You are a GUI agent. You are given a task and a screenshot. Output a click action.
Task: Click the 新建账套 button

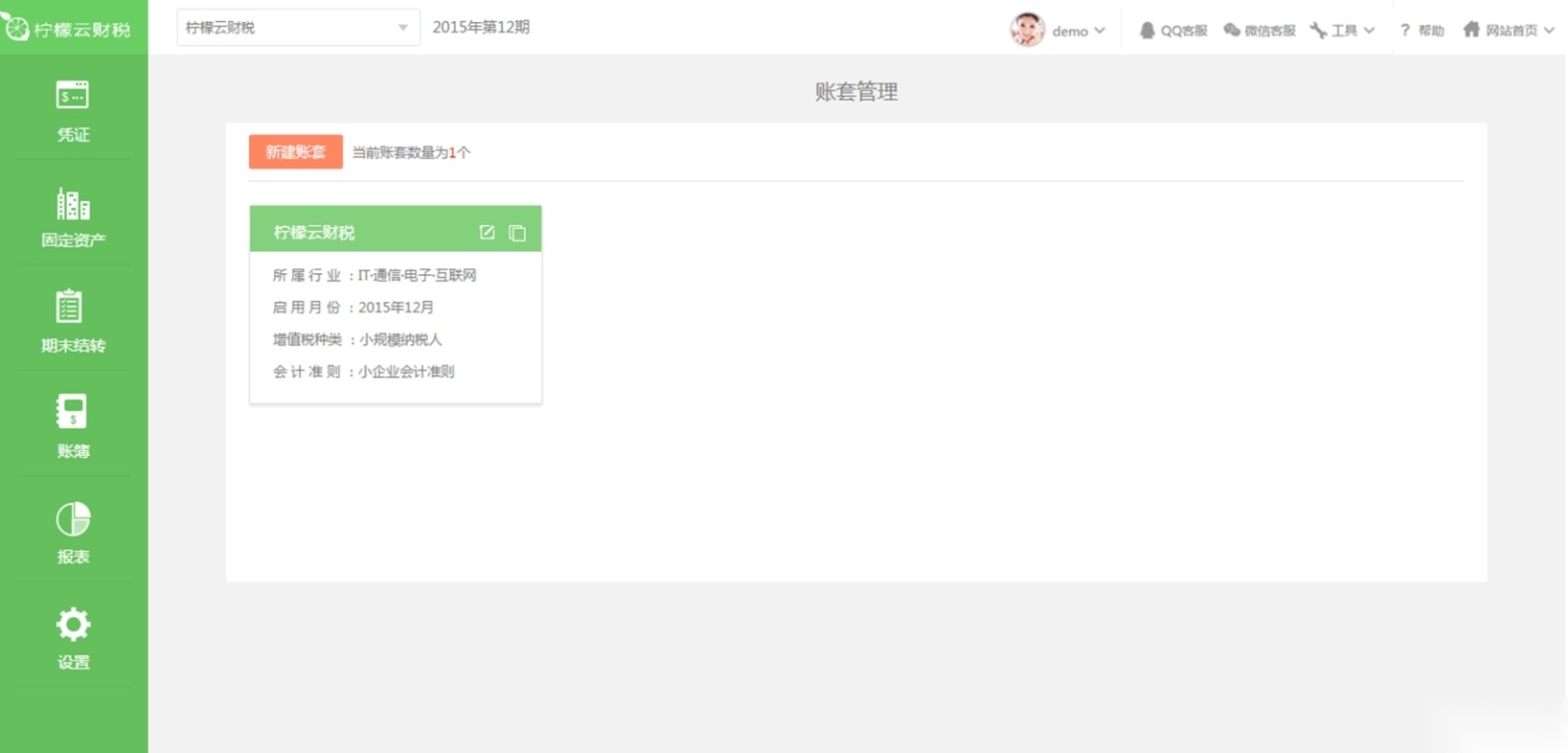pos(295,151)
